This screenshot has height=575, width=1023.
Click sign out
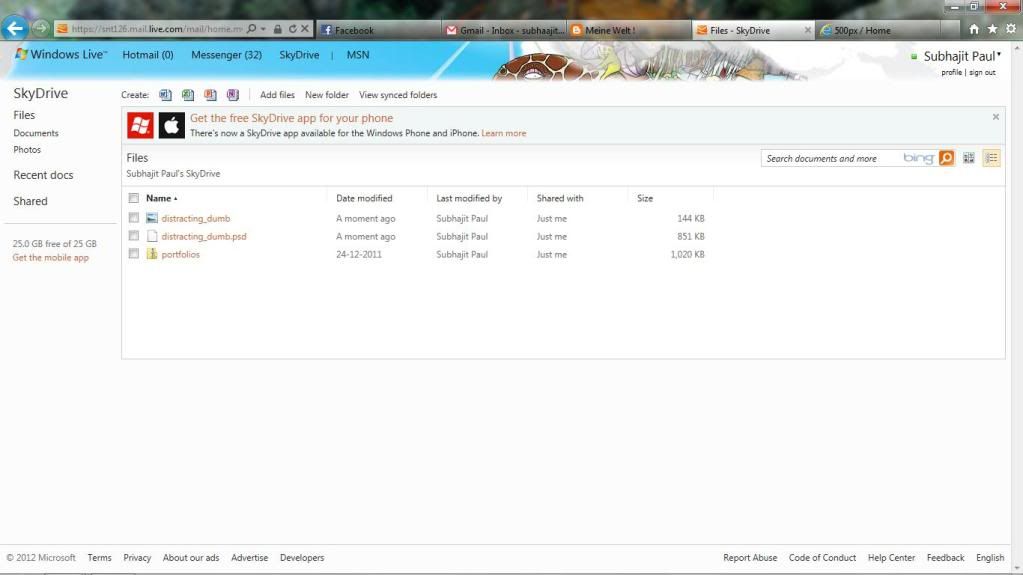pyautogui.click(x=982, y=72)
